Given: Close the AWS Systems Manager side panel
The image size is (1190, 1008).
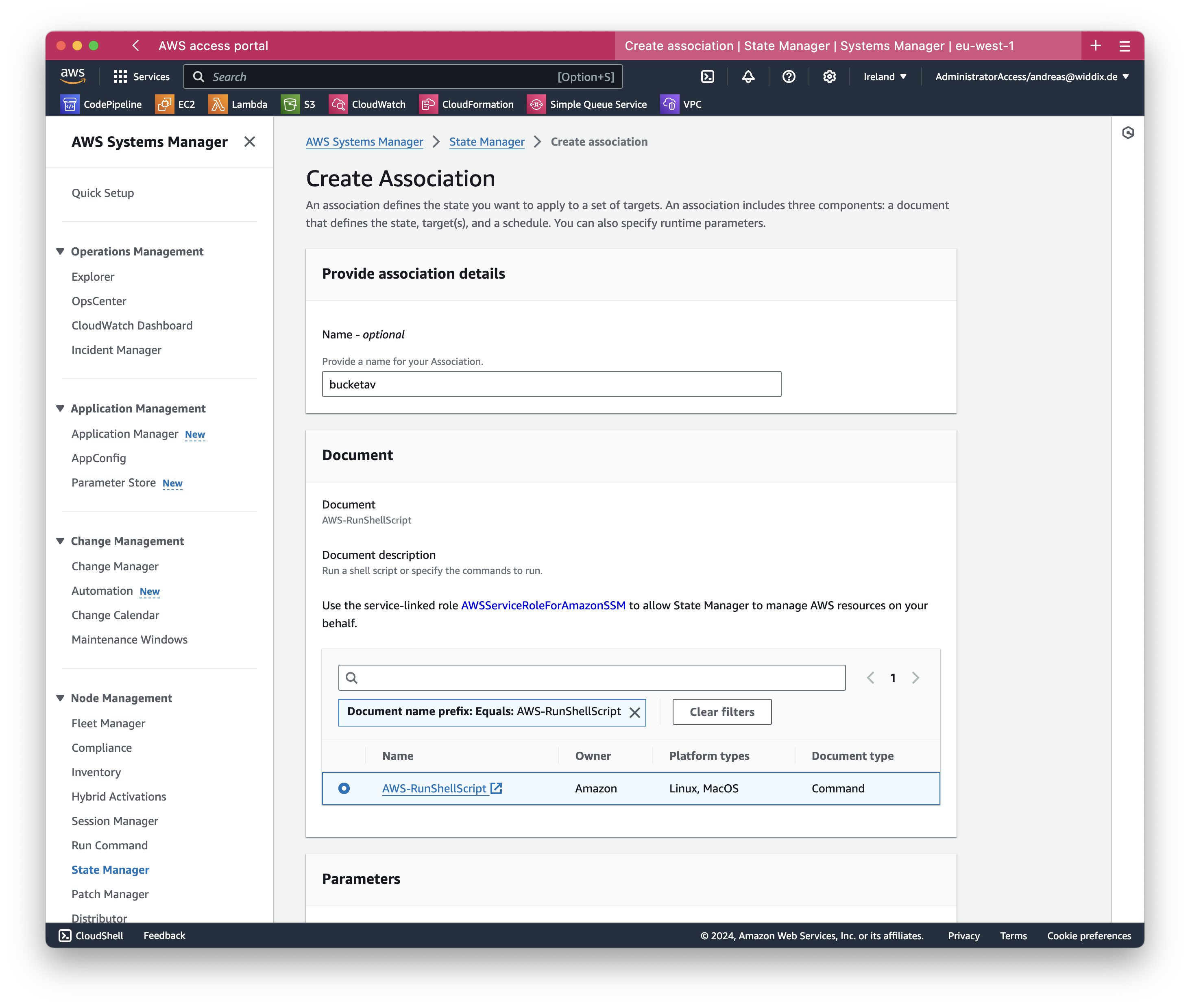Looking at the screenshot, I should 250,142.
